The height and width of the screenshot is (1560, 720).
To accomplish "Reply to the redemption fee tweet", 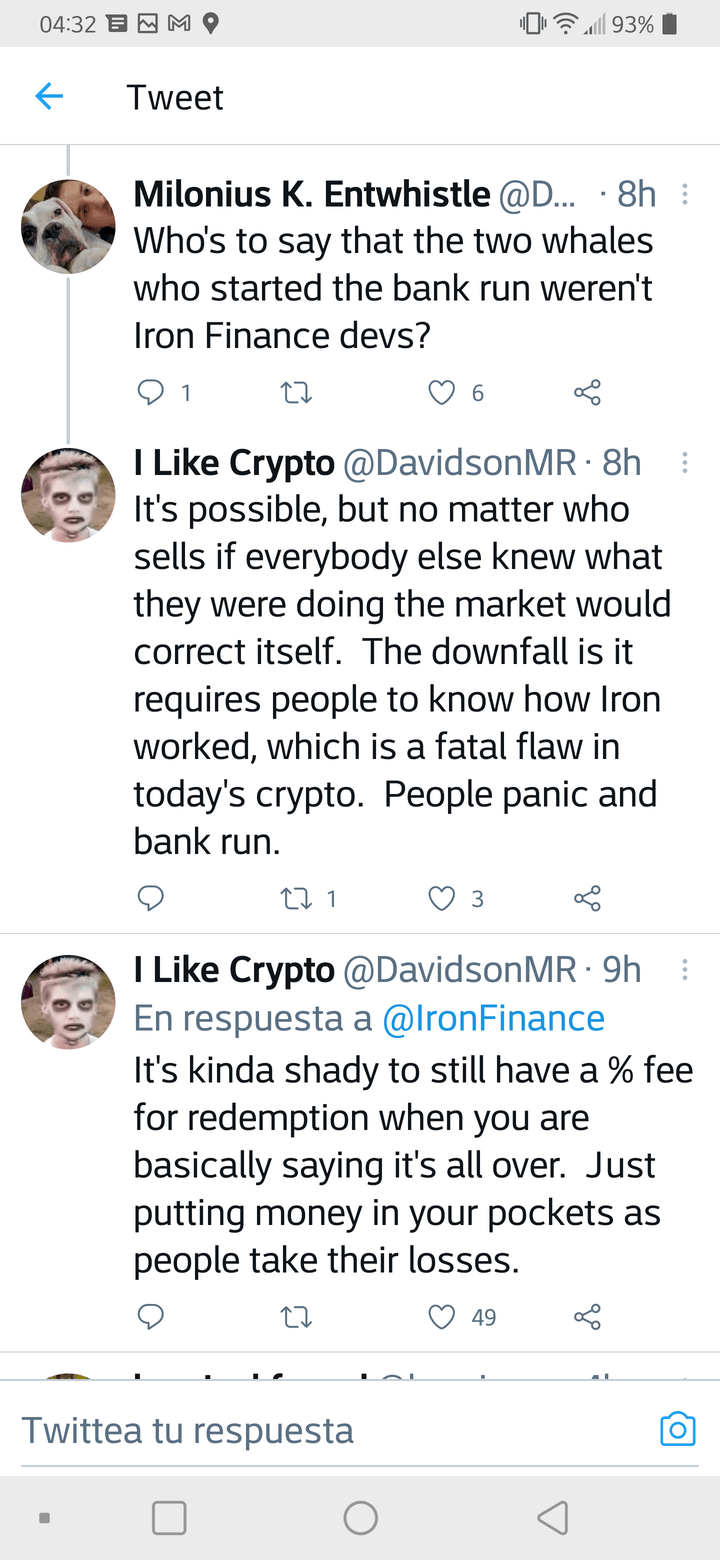I will tap(150, 1317).
